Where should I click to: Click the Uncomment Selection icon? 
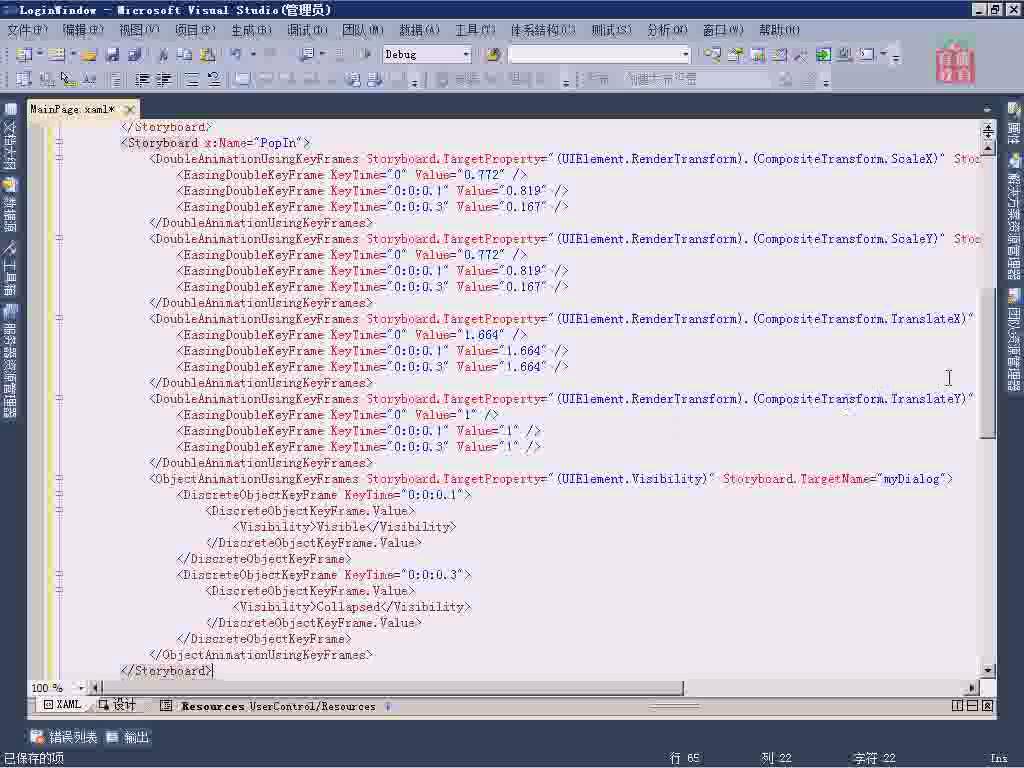[214, 80]
